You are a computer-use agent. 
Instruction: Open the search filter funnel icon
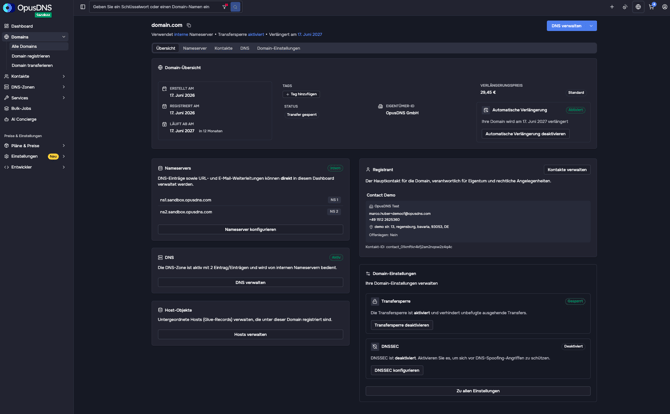(x=224, y=7)
